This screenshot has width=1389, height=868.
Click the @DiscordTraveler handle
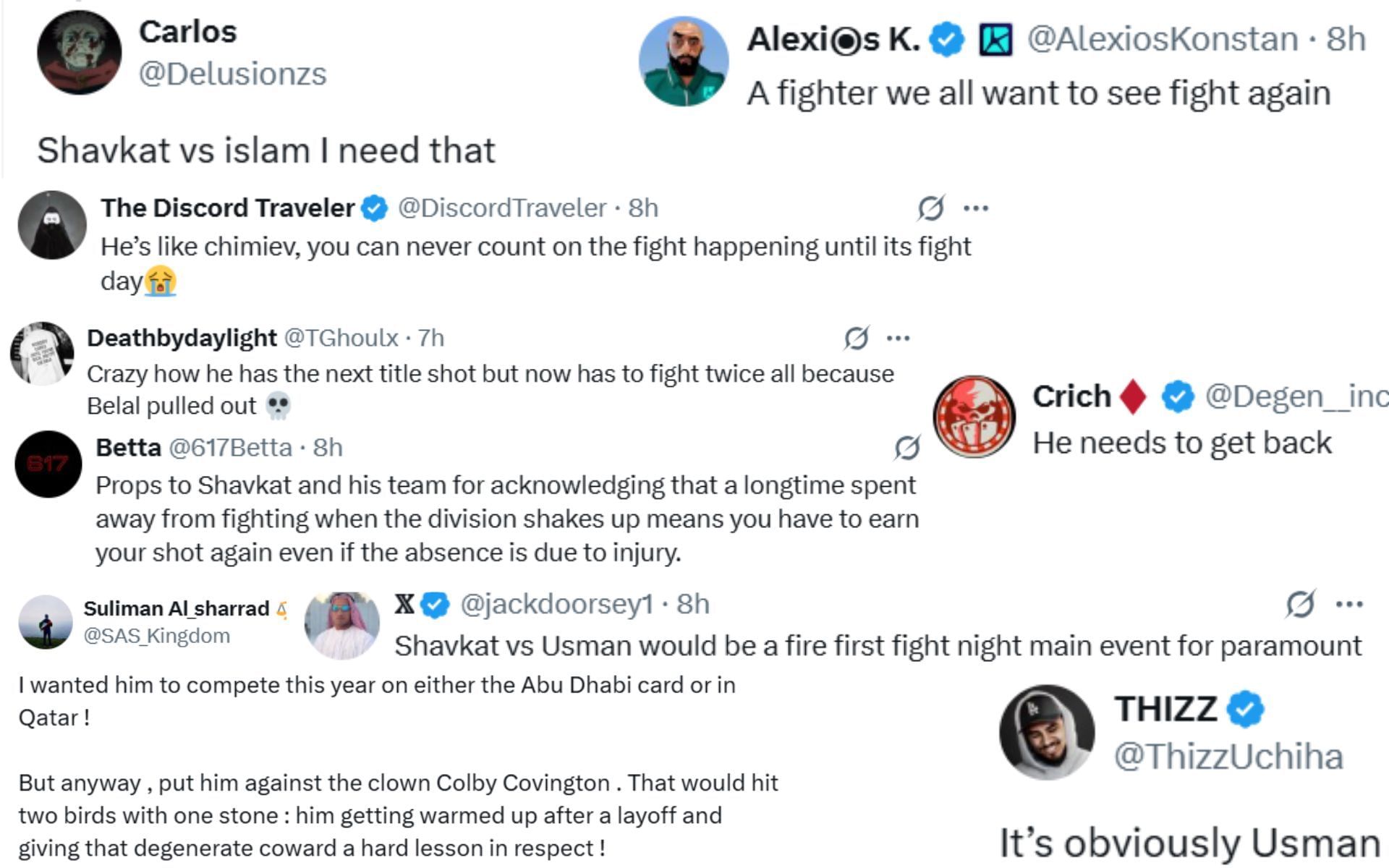coord(502,208)
